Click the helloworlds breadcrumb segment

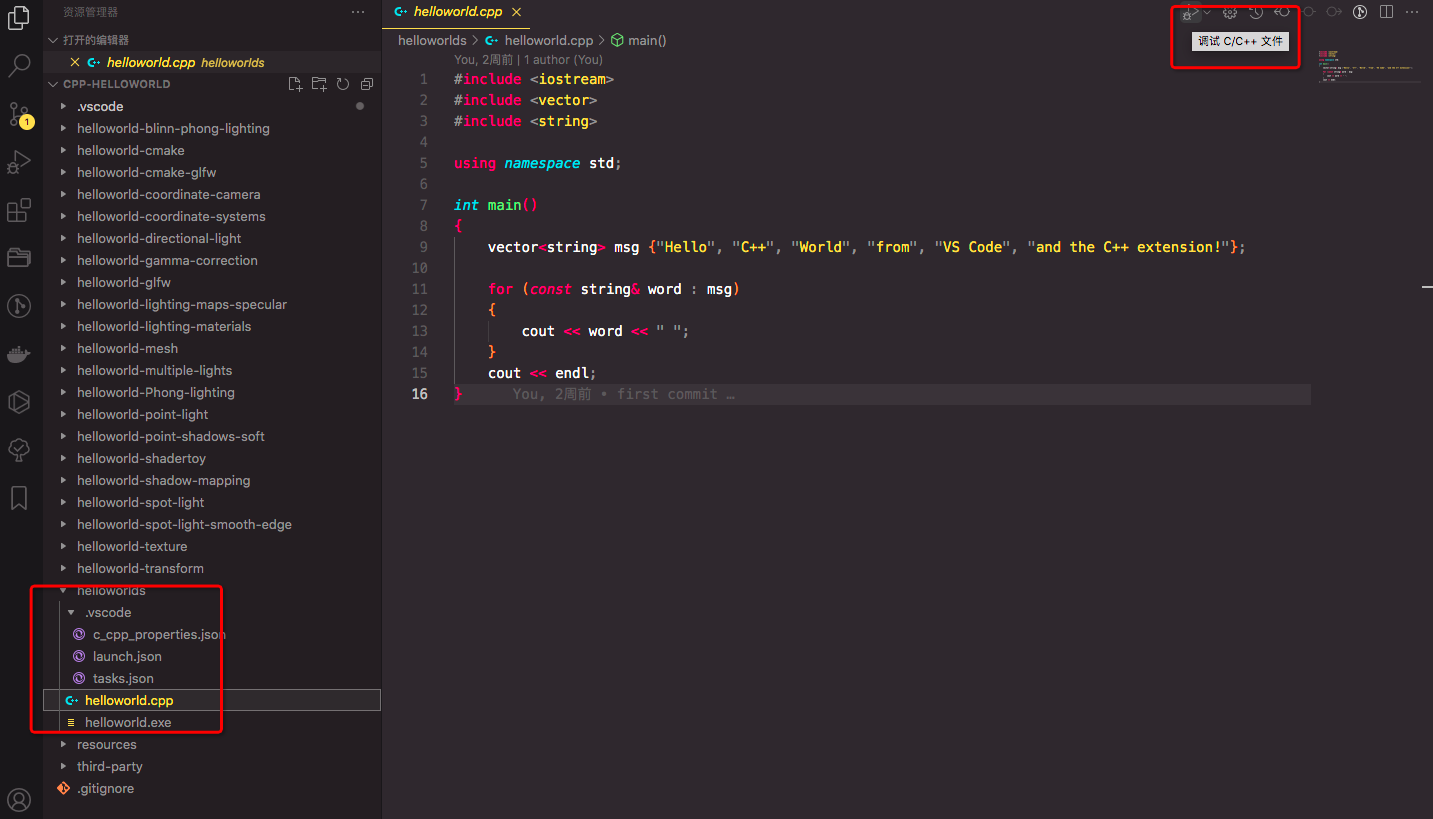(x=432, y=41)
